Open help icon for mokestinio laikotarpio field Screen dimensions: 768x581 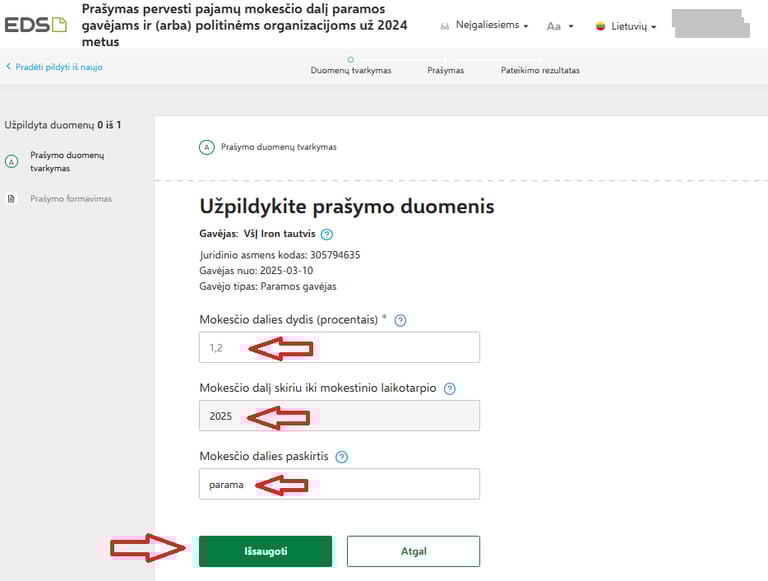click(449, 388)
